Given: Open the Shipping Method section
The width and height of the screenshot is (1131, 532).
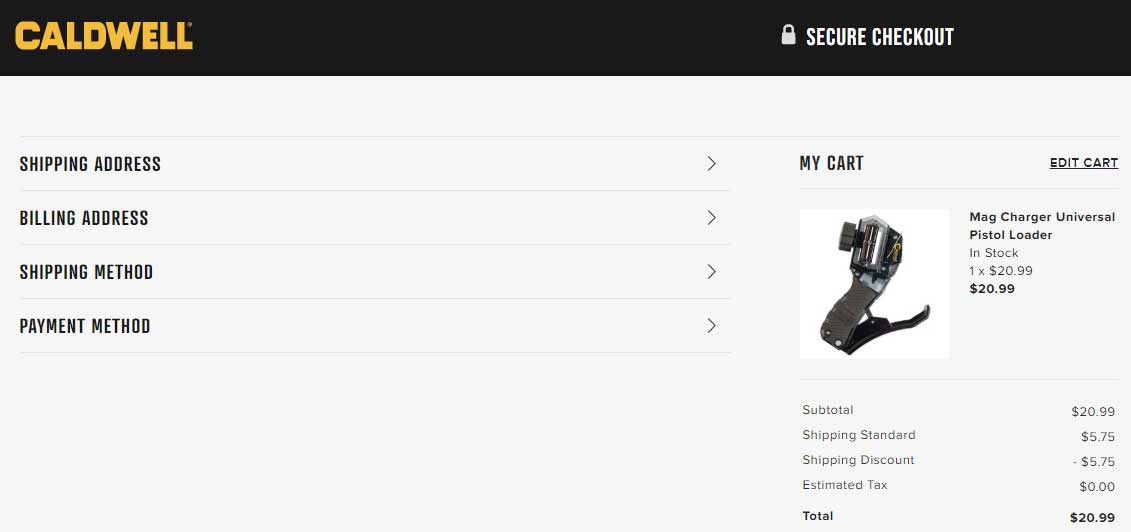Looking at the screenshot, I should [375, 272].
